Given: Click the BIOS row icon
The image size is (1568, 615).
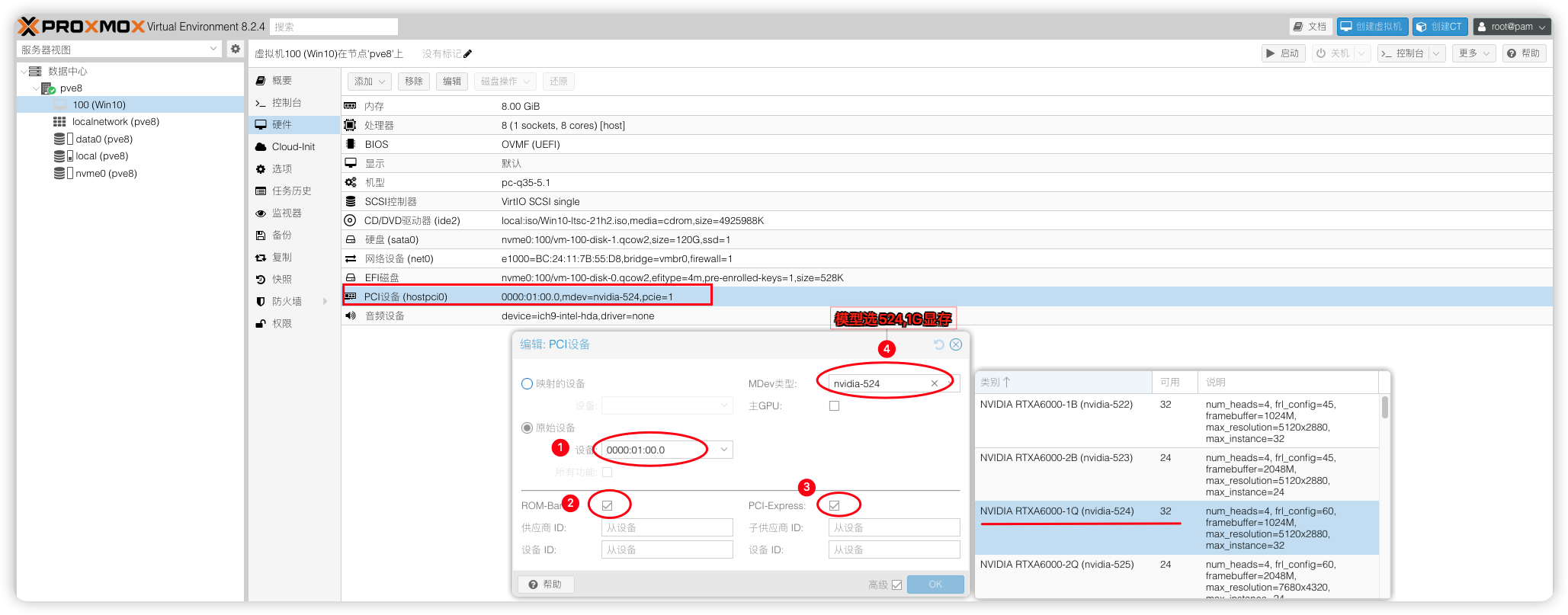Looking at the screenshot, I should [350, 144].
